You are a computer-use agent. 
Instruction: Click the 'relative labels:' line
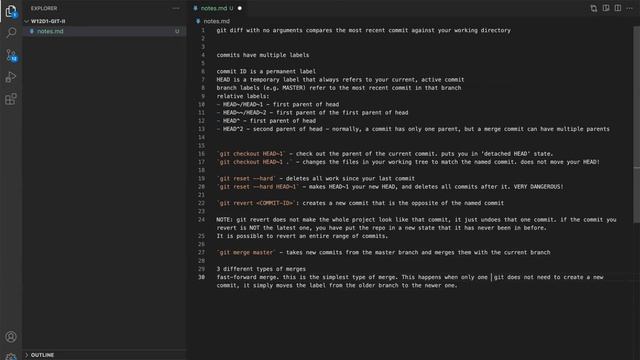tap(243, 96)
